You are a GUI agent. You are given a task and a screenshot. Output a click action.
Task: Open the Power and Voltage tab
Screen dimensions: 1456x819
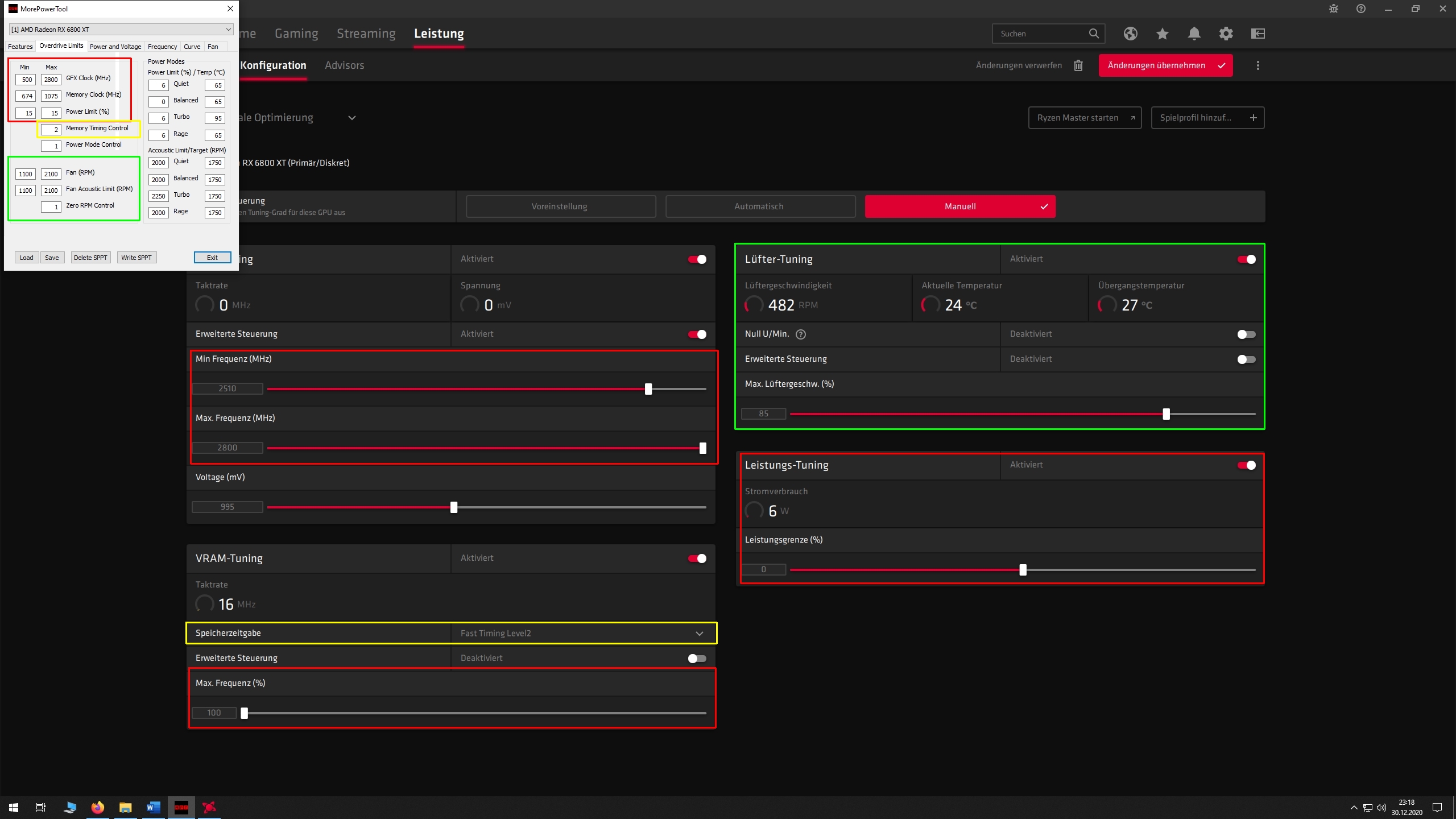[x=115, y=47]
